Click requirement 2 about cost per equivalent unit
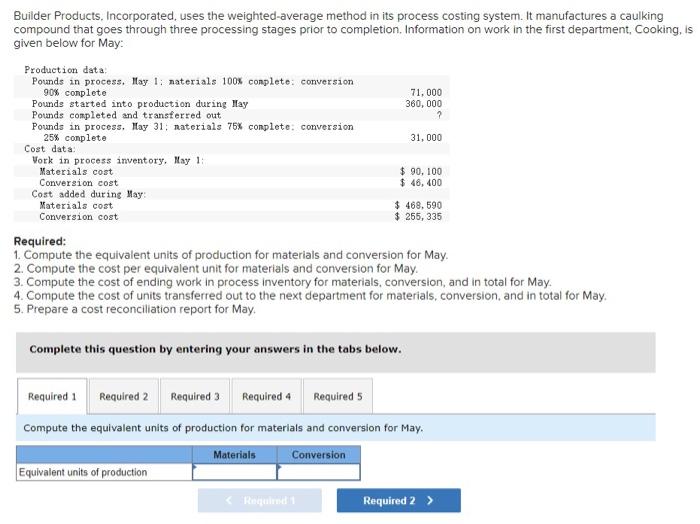 [x=216, y=269]
